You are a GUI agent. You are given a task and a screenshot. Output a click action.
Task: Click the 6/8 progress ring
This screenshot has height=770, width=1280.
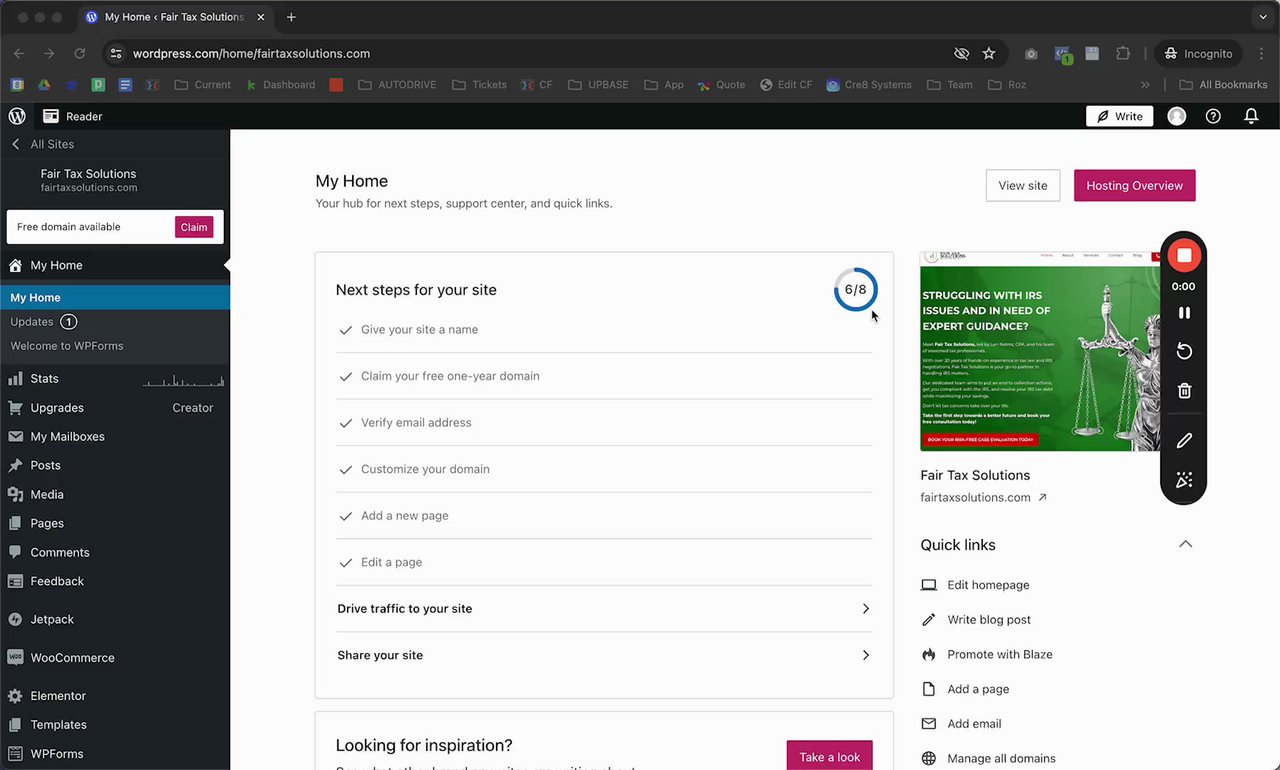point(855,290)
